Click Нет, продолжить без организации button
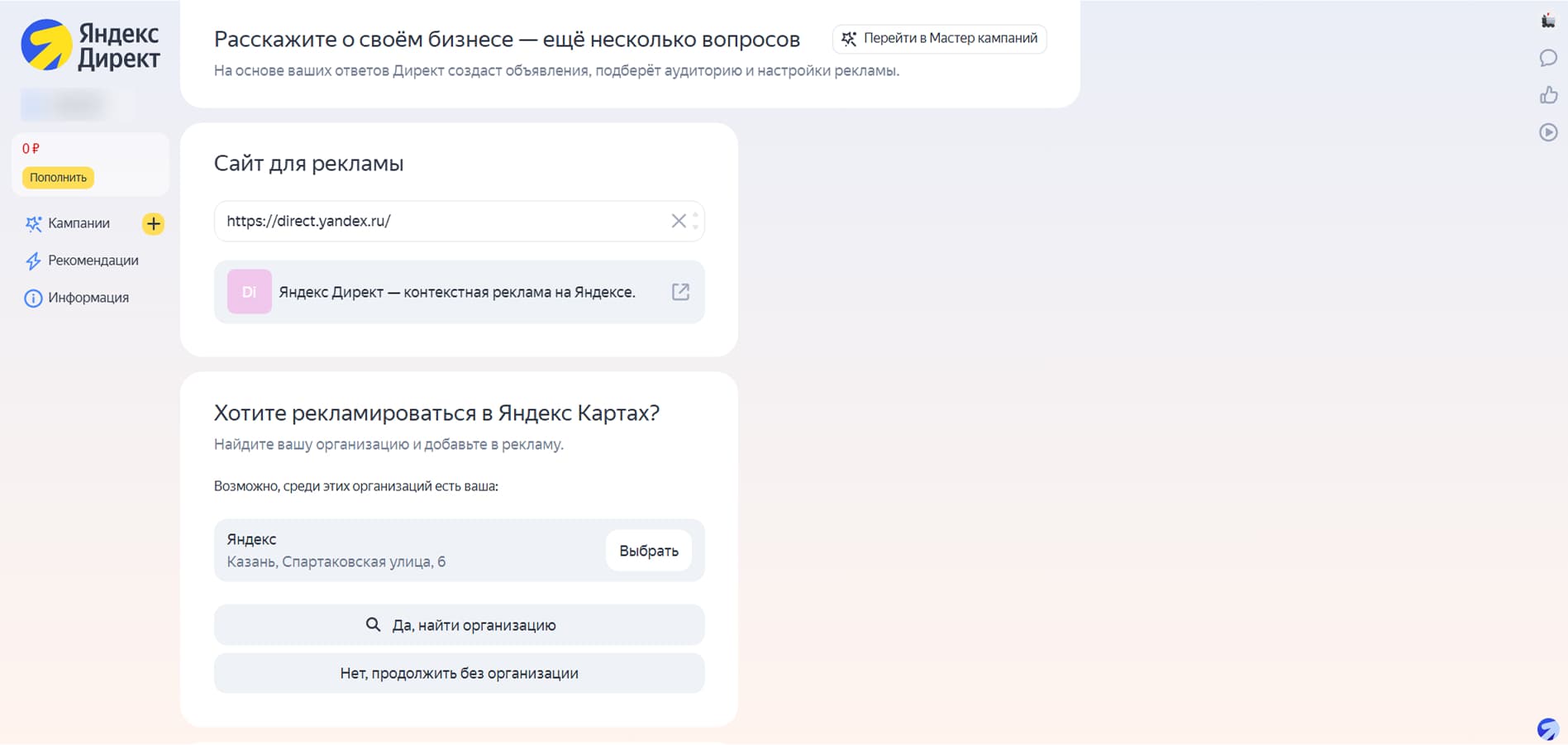The width and height of the screenshot is (1568, 745). tap(459, 673)
